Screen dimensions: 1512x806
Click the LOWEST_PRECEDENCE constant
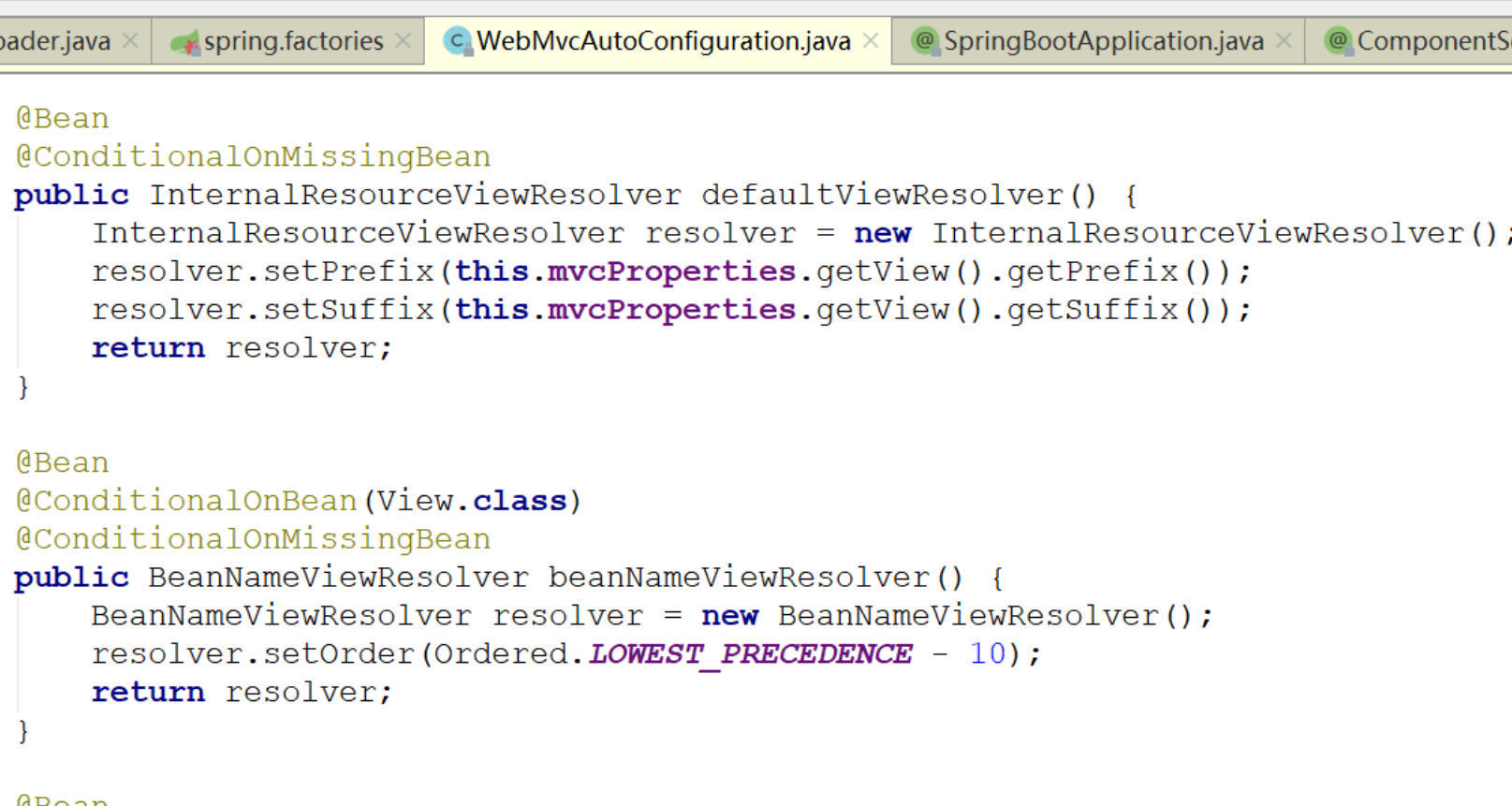click(x=750, y=654)
